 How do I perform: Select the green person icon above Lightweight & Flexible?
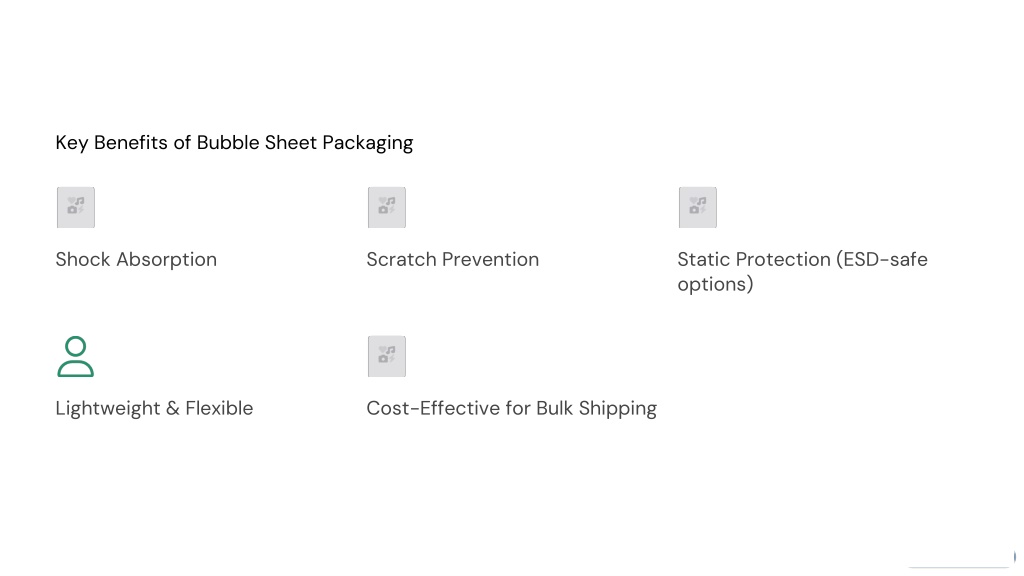(x=76, y=357)
